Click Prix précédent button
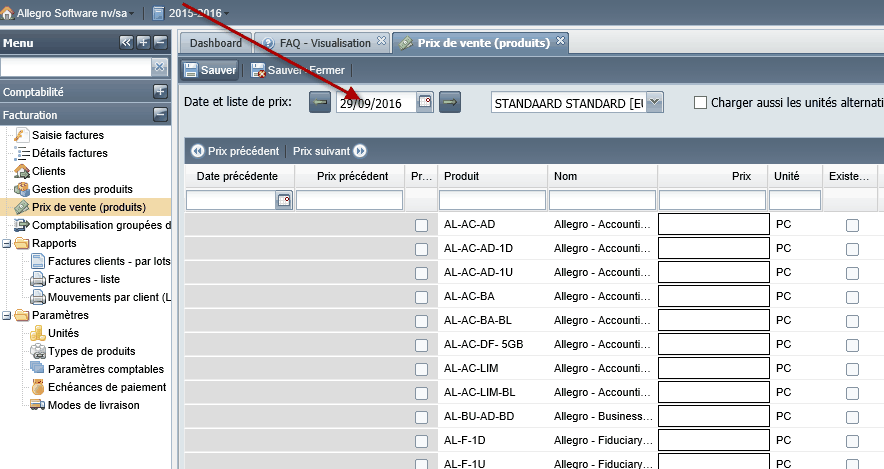 [x=235, y=151]
